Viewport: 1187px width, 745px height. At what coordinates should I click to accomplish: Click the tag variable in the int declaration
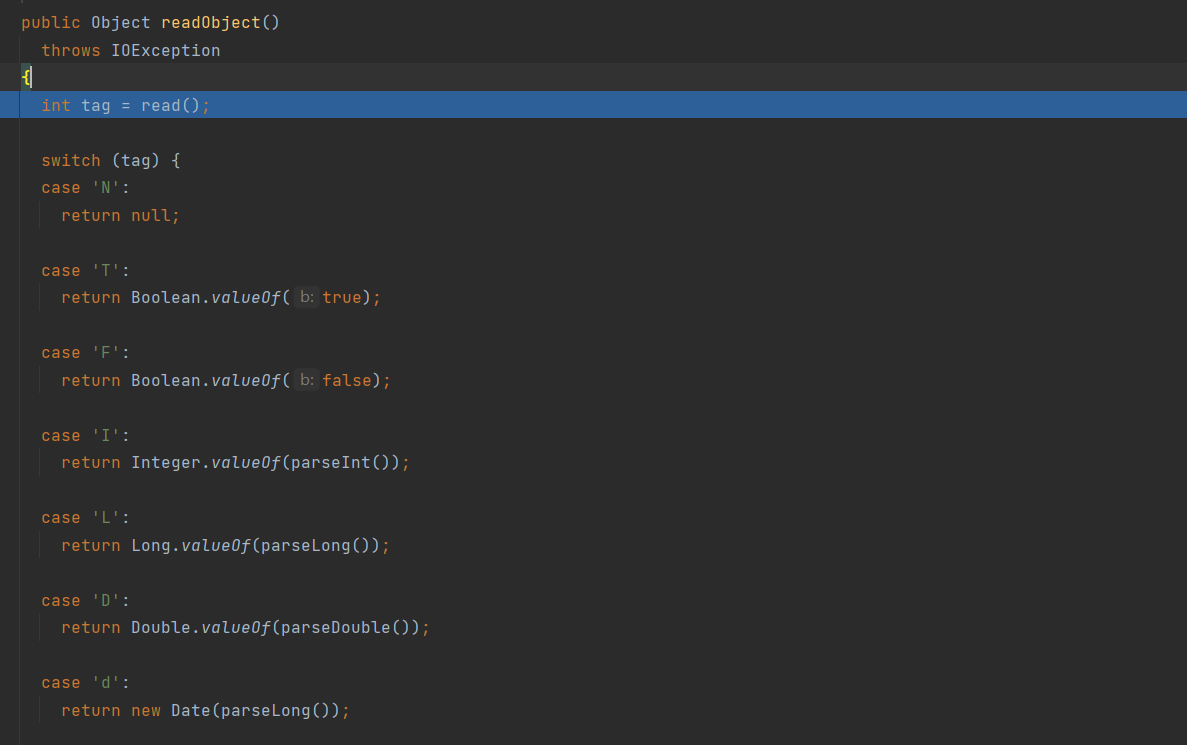[x=96, y=105]
